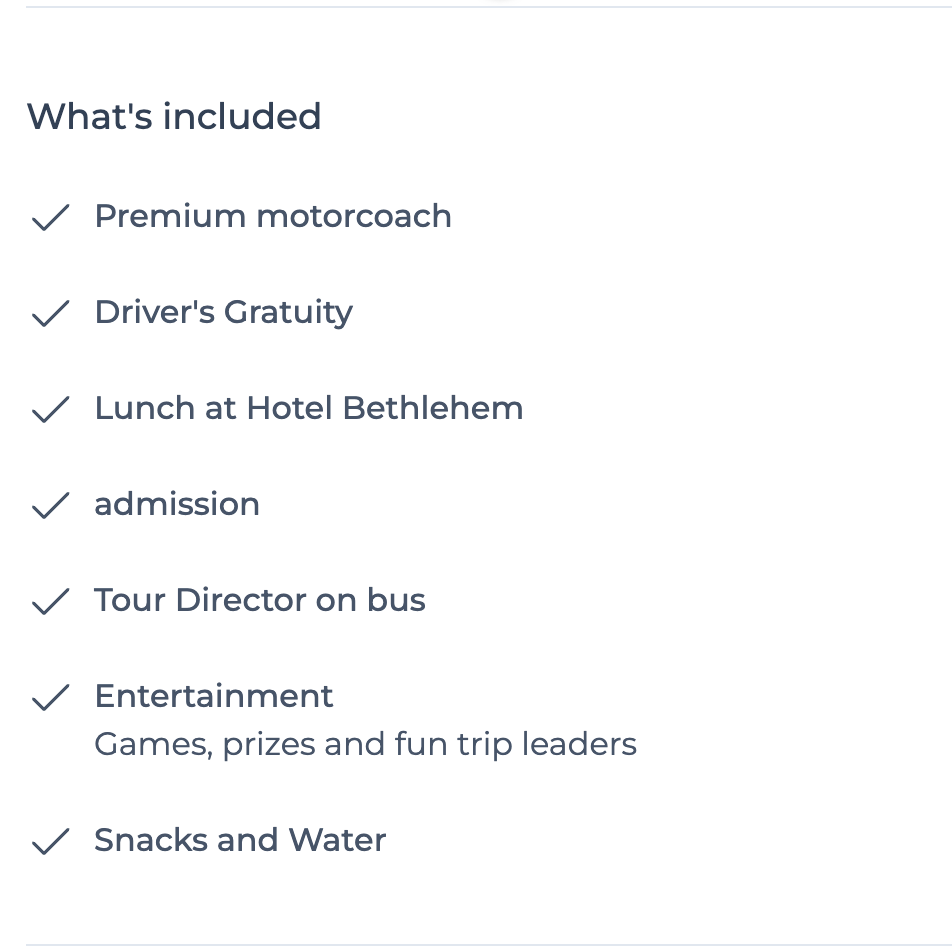Click the word Bethlehem in the lunch item
Screen dimensions: 952x952
click(432, 407)
